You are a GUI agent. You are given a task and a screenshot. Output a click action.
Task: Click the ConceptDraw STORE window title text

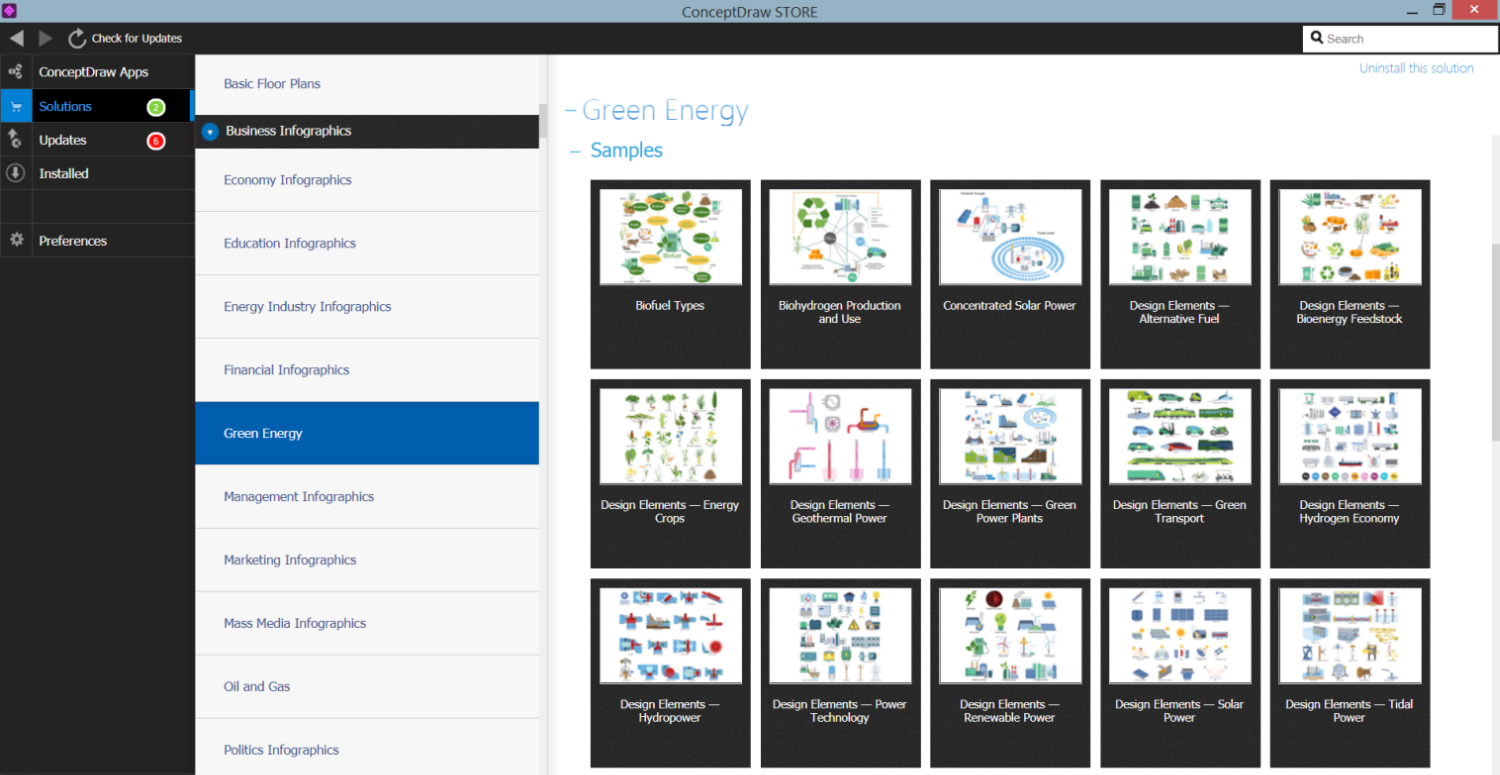click(749, 11)
